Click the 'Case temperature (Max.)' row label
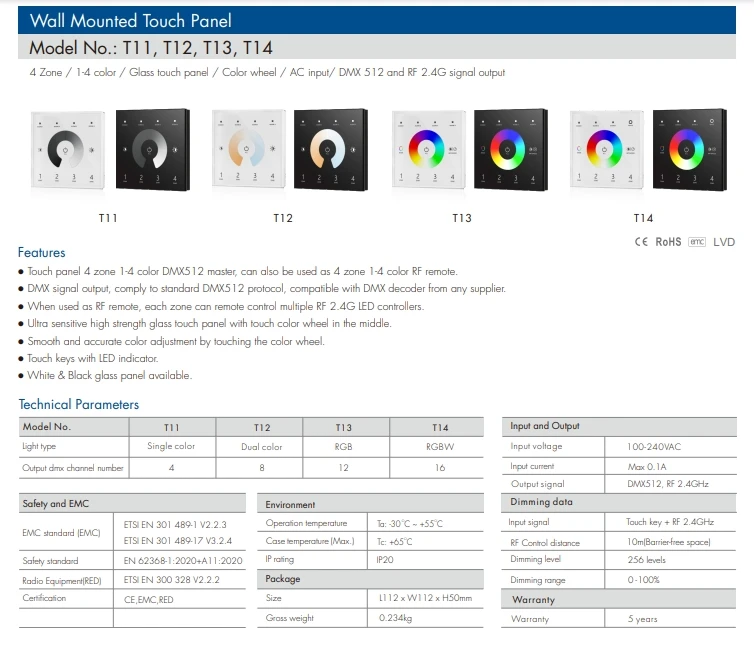Viewport: 754px width, 653px height. pyautogui.click(x=310, y=541)
